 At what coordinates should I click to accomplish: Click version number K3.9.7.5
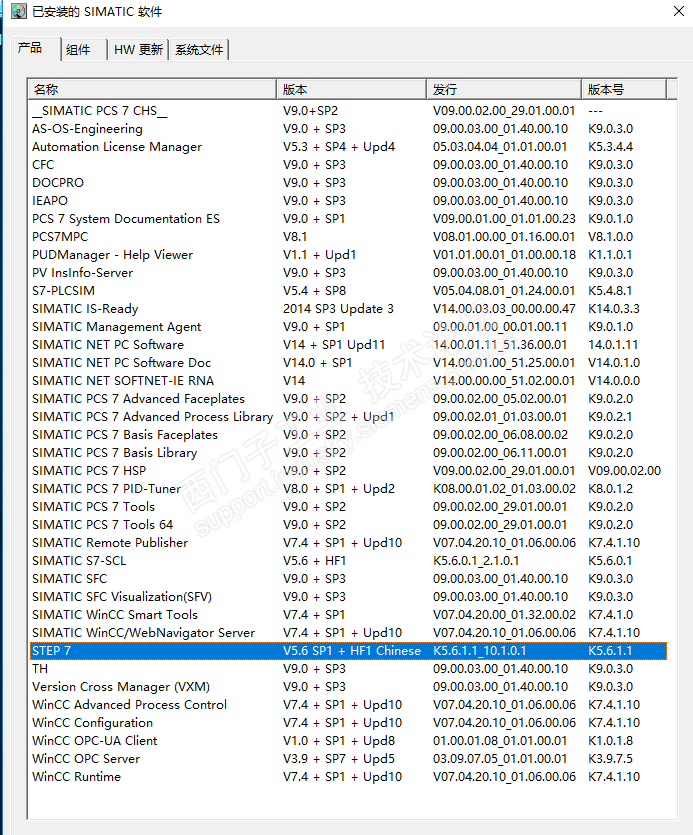click(610, 759)
